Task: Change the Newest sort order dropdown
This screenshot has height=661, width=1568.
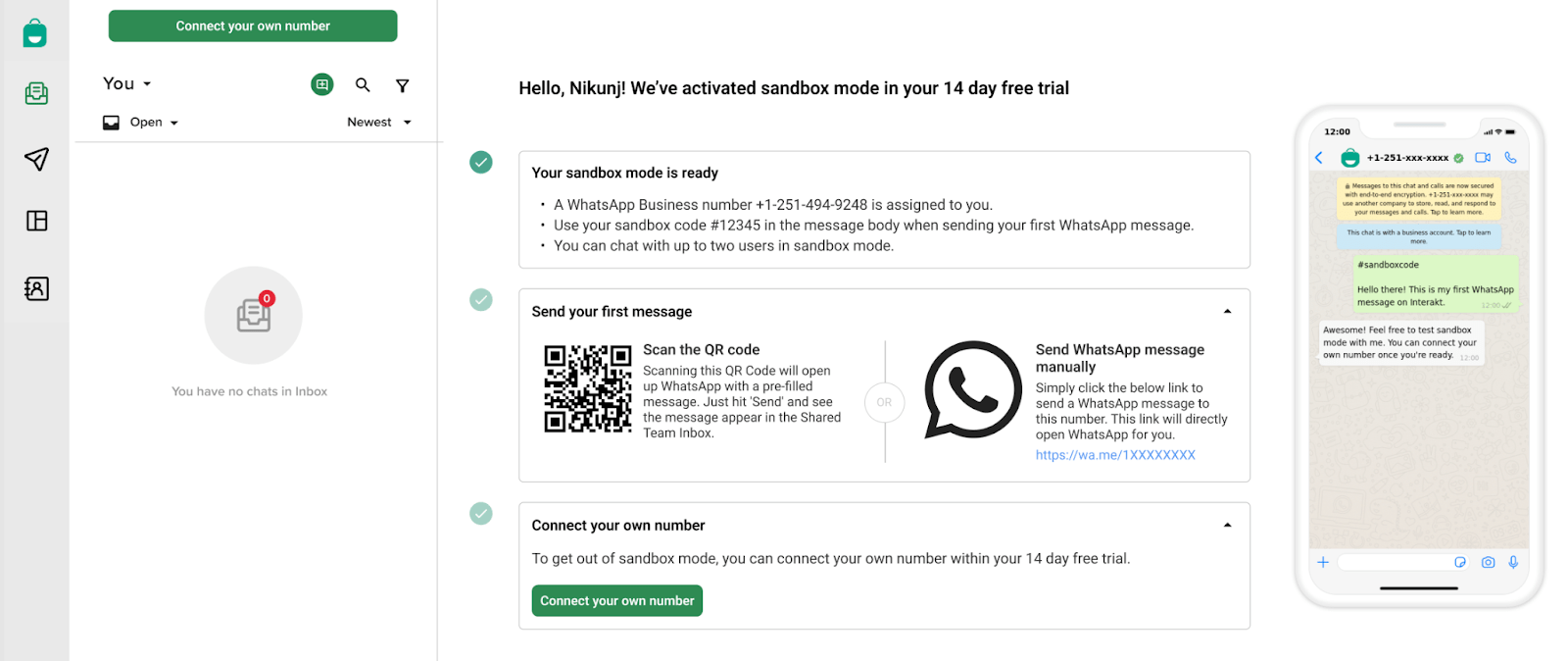Action: tap(379, 123)
